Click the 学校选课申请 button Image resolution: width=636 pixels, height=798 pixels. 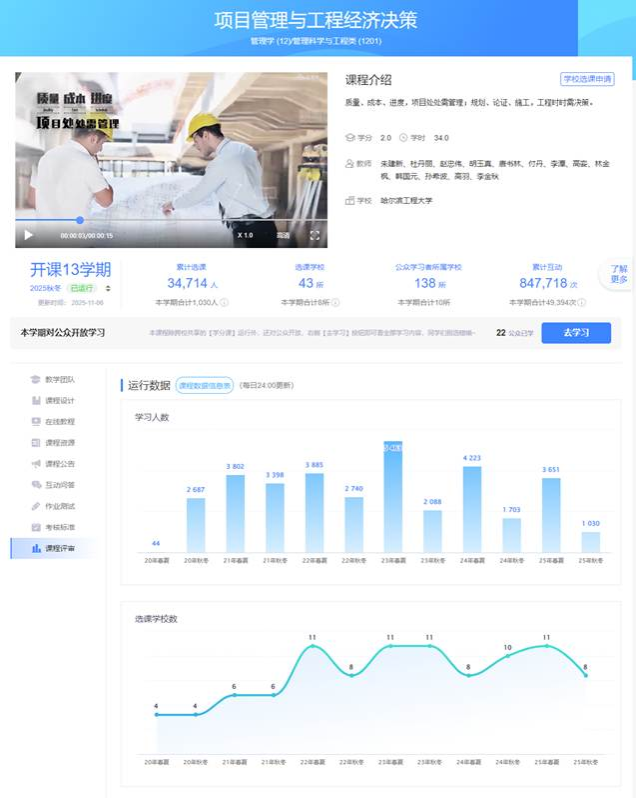point(587,79)
